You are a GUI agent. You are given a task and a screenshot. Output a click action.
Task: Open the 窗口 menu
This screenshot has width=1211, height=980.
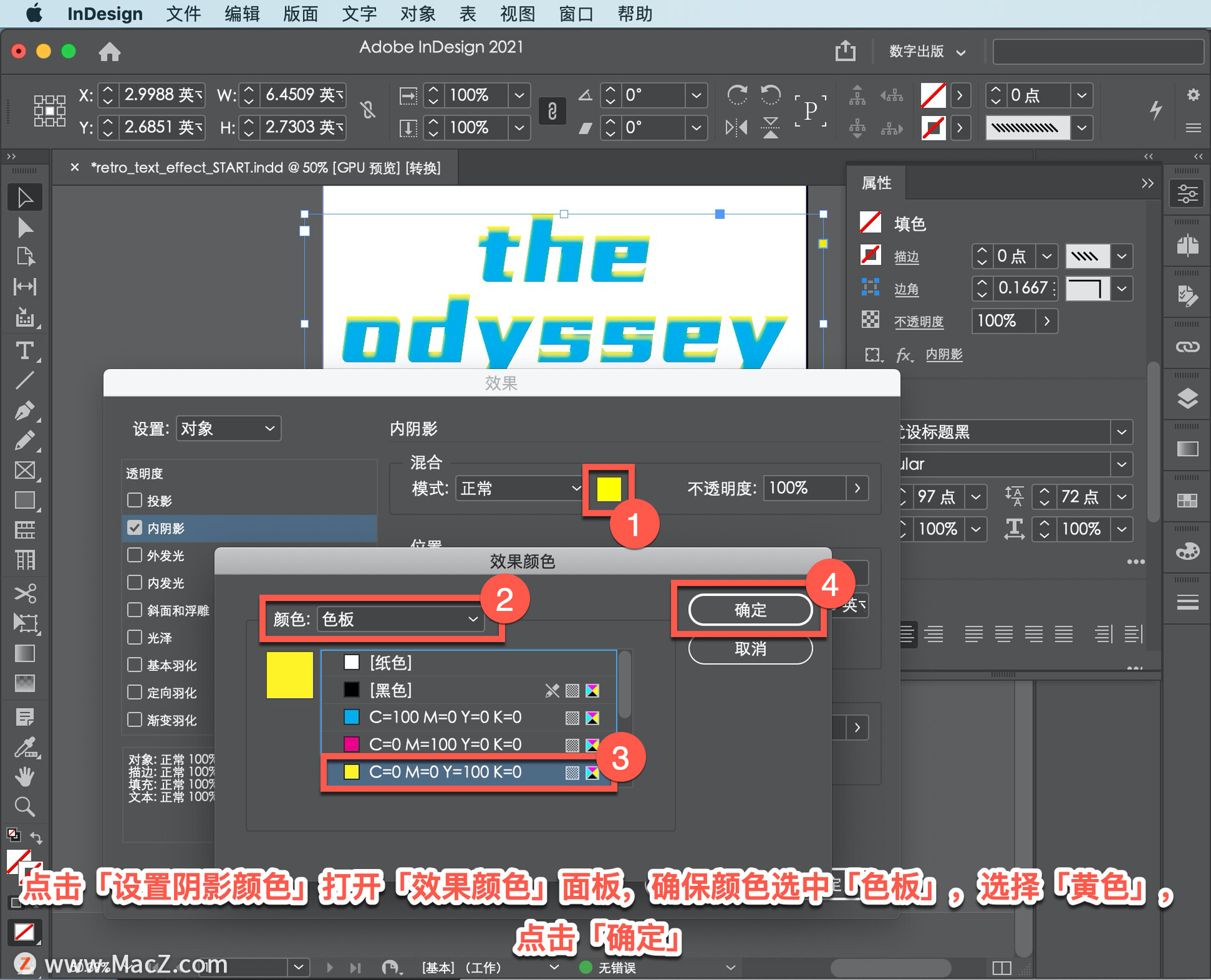(576, 13)
